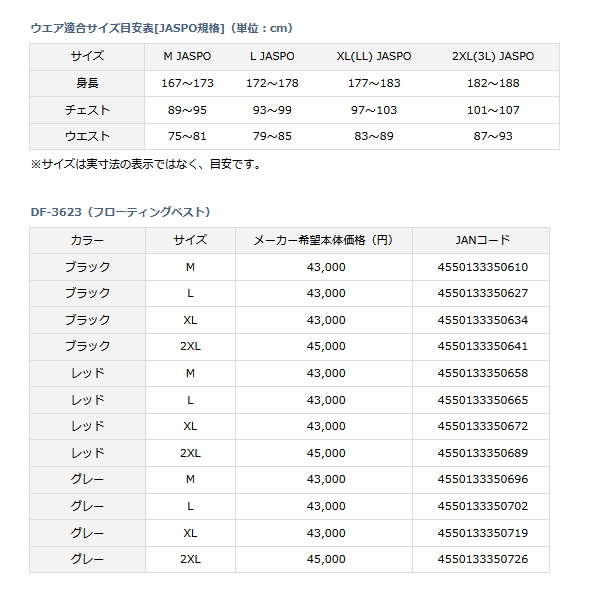Click JAN code 4550133350610

pyautogui.click(x=483, y=267)
